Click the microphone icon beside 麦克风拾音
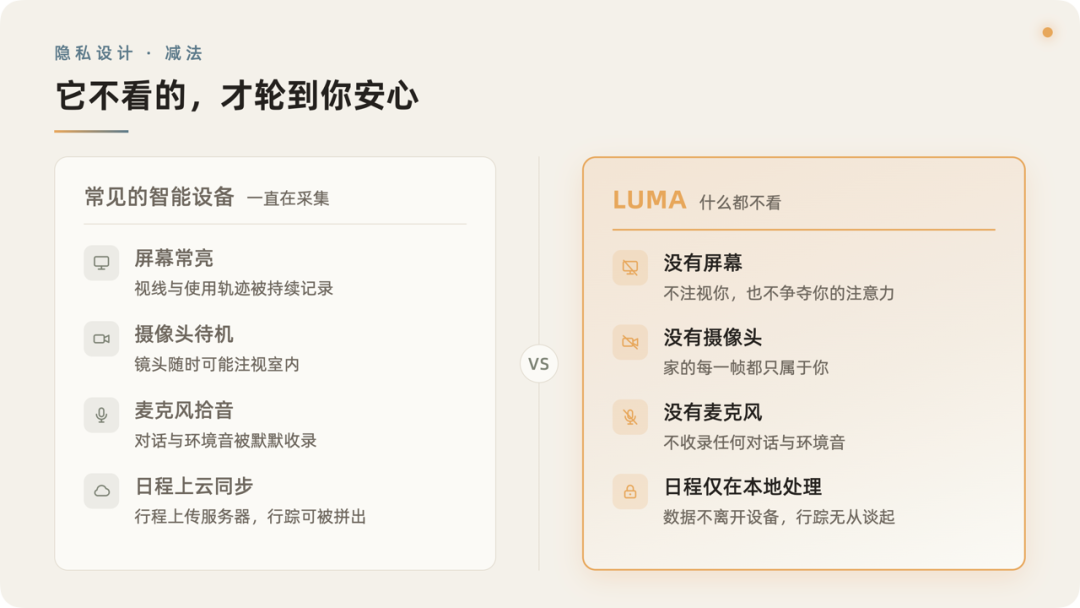Viewport: 1080px width, 608px height. click(101, 415)
